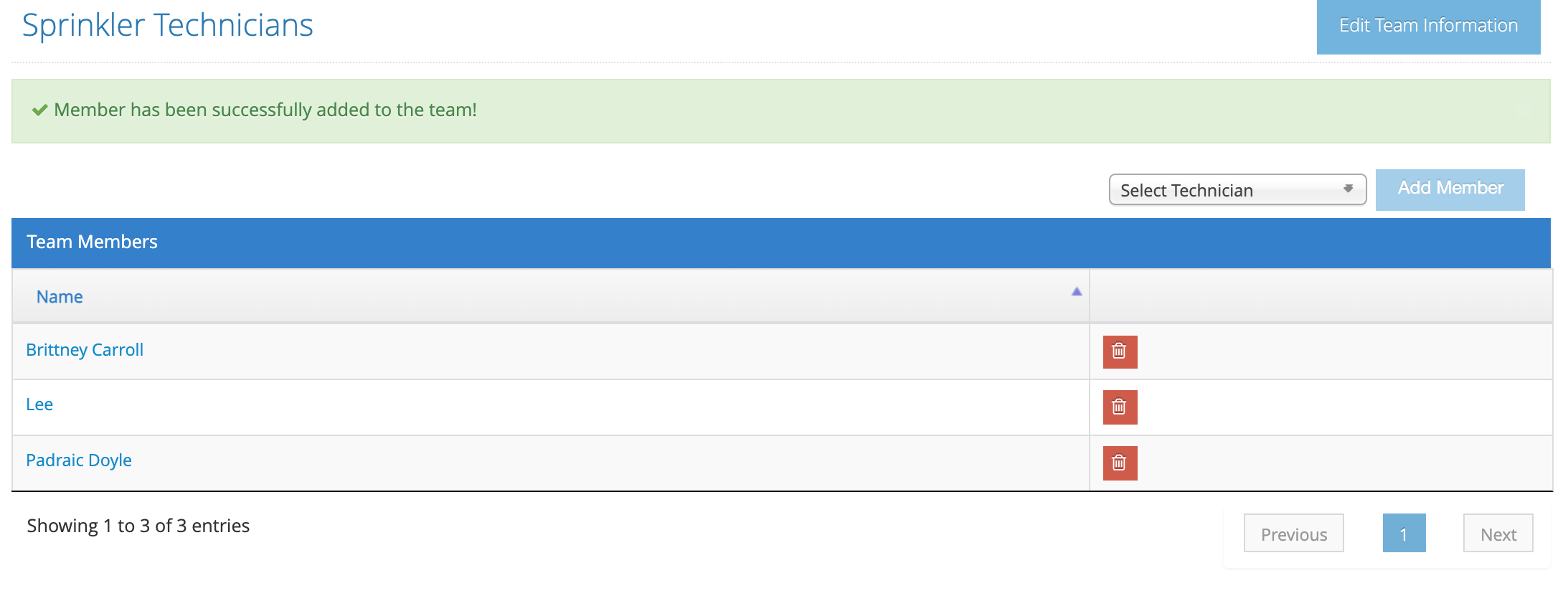1568x601 pixels.
Task: Click the Add Member button
Action: click(x=1450, y=189)
